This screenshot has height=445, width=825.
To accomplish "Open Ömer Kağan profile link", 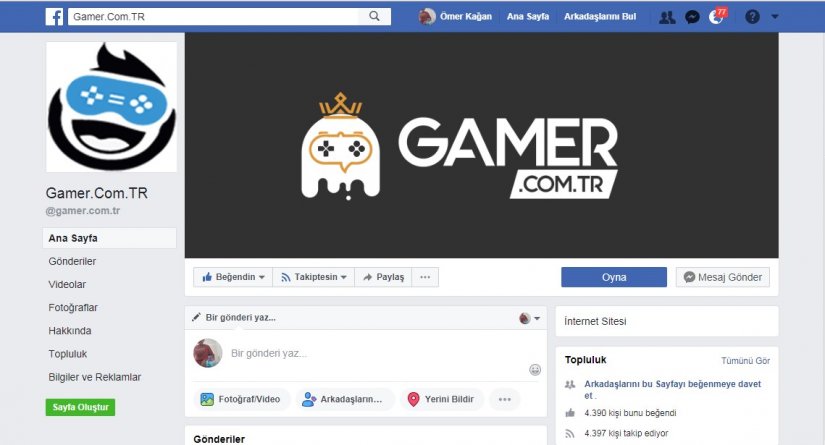I will pos(466,16).
